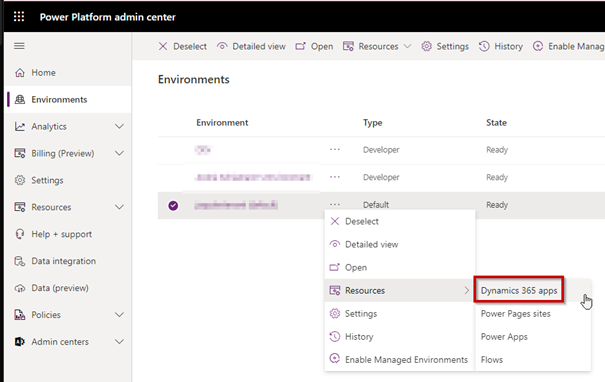
Task: Expand the Analytics section chevron
Action: point(120,126)
